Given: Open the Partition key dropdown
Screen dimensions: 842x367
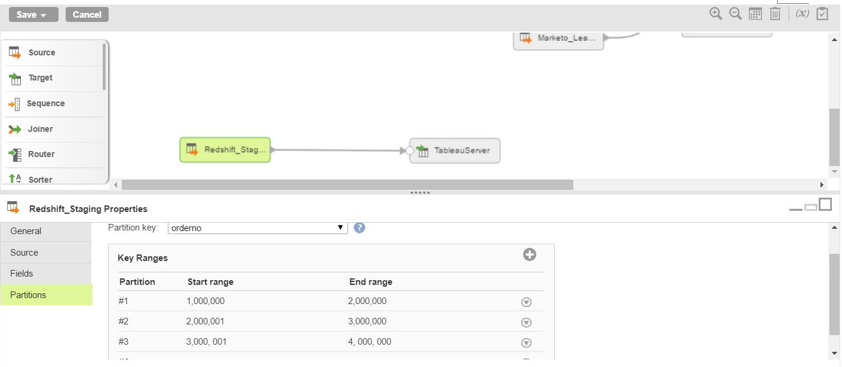Looking at the screenshot, I should 258,228.
